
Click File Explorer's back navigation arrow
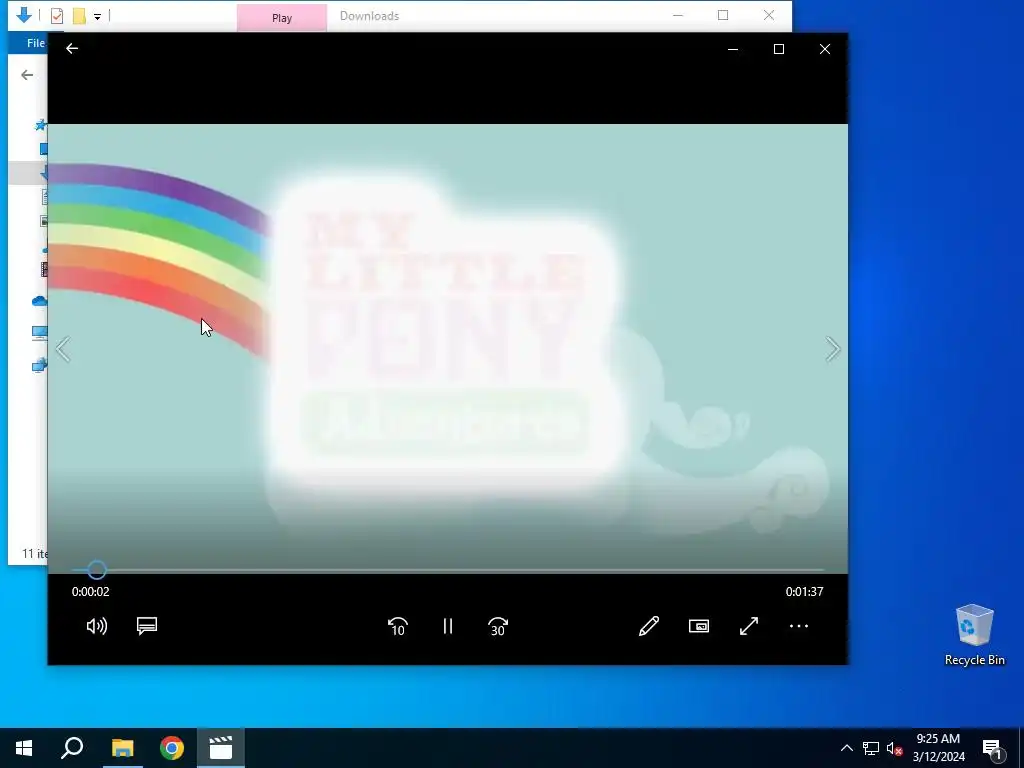[x=27, y=75]
